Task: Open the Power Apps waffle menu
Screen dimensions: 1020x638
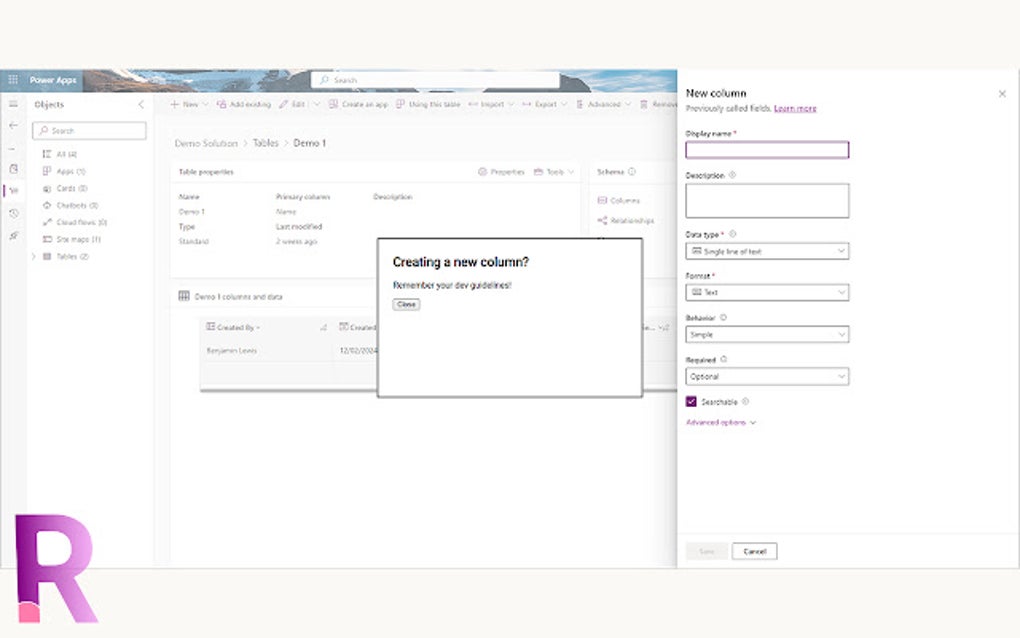Action: (x=13, y=80)
